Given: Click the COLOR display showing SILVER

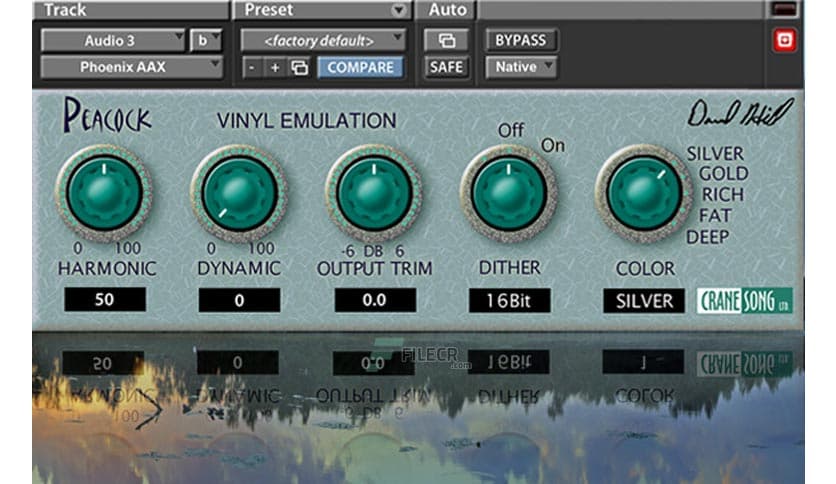Looking at the screenshot, I should (644, 300).
